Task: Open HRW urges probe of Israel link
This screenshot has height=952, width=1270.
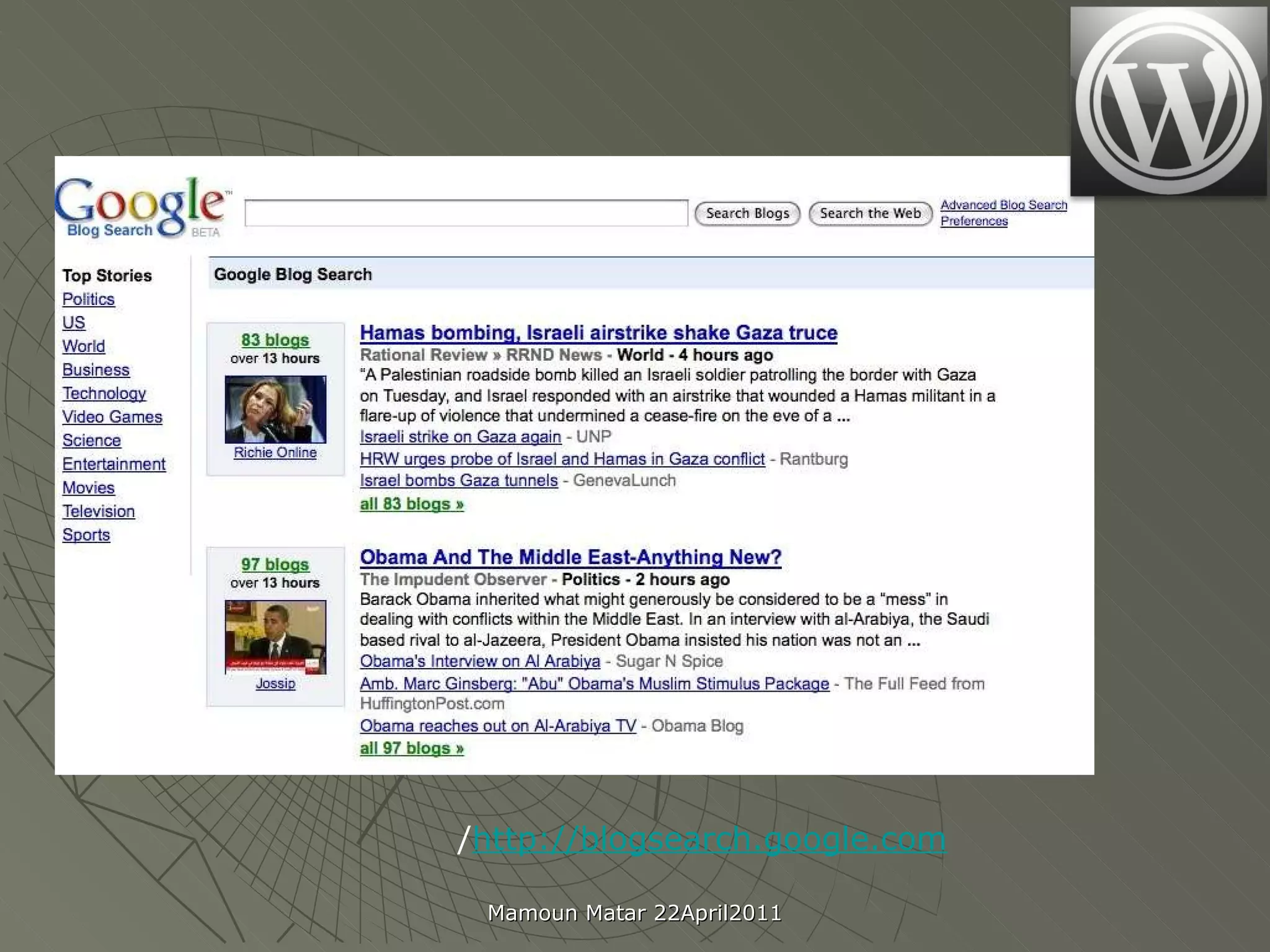Action: [562, 459]
